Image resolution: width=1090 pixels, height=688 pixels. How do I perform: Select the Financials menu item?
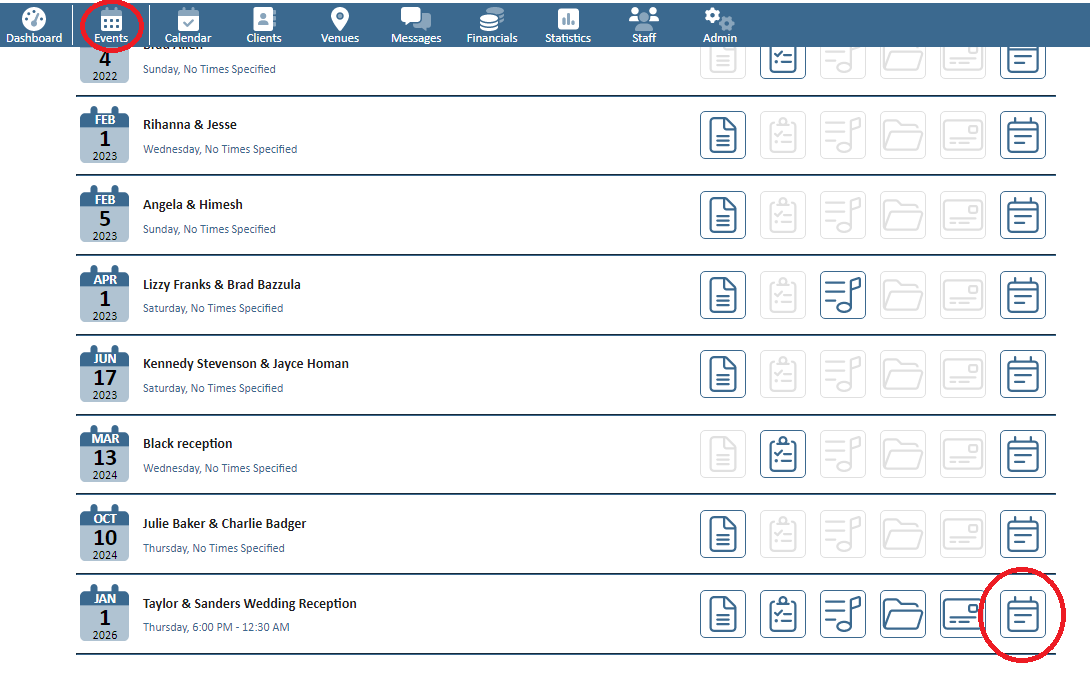click(492, 25)
